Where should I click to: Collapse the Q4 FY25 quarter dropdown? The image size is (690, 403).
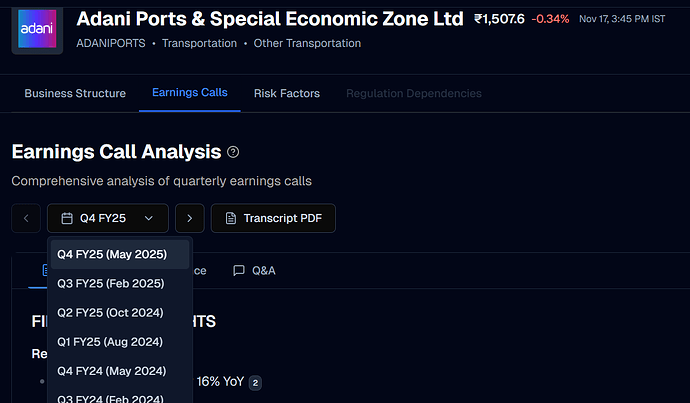(107, 218)
